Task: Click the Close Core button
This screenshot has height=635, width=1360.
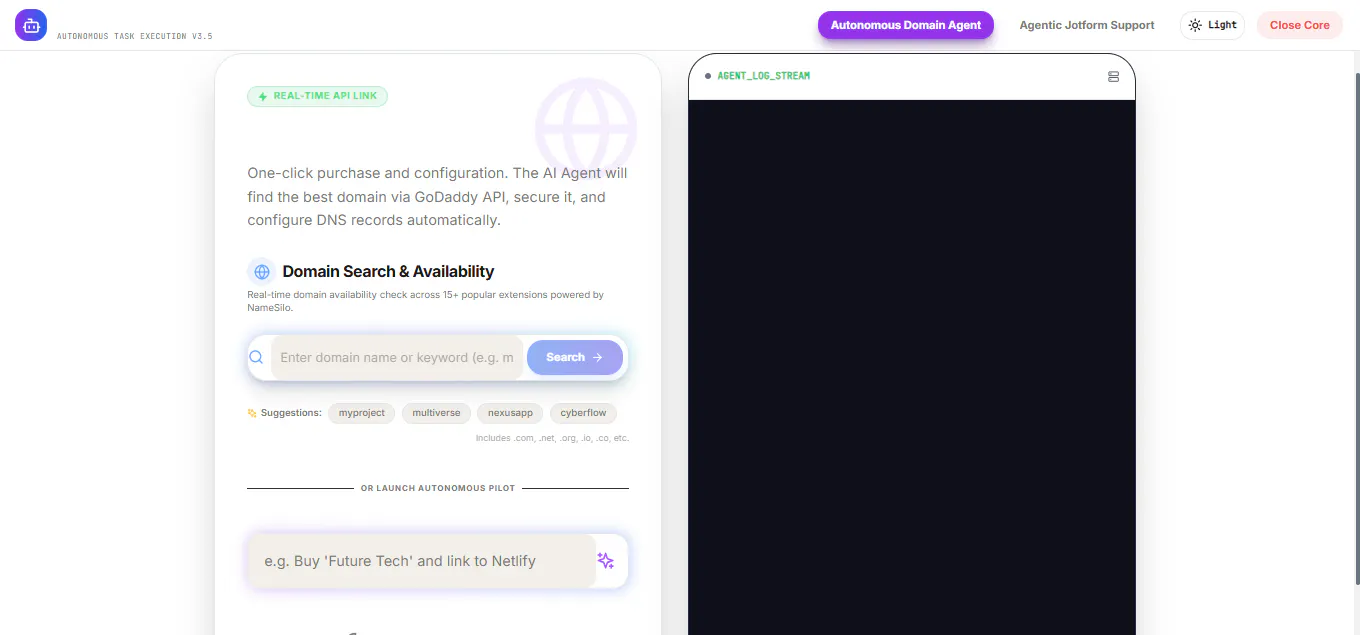Action: point(1300,25)
